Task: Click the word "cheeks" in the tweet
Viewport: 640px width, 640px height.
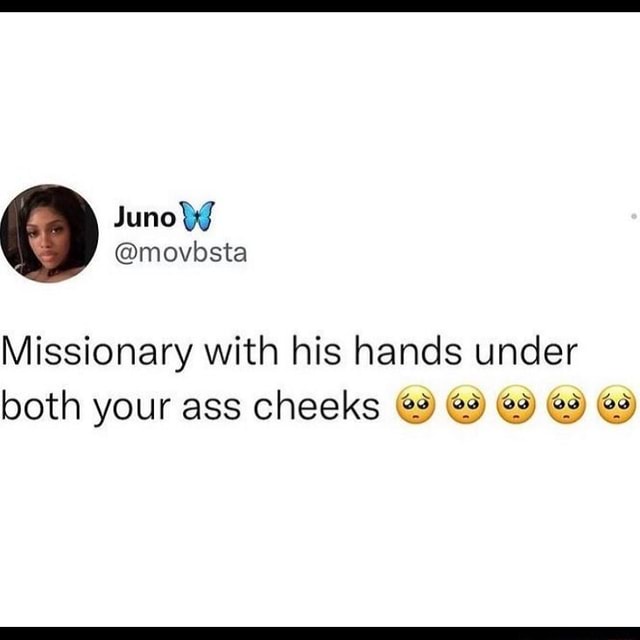Action: pyautogui.click(x=317, y=405)
